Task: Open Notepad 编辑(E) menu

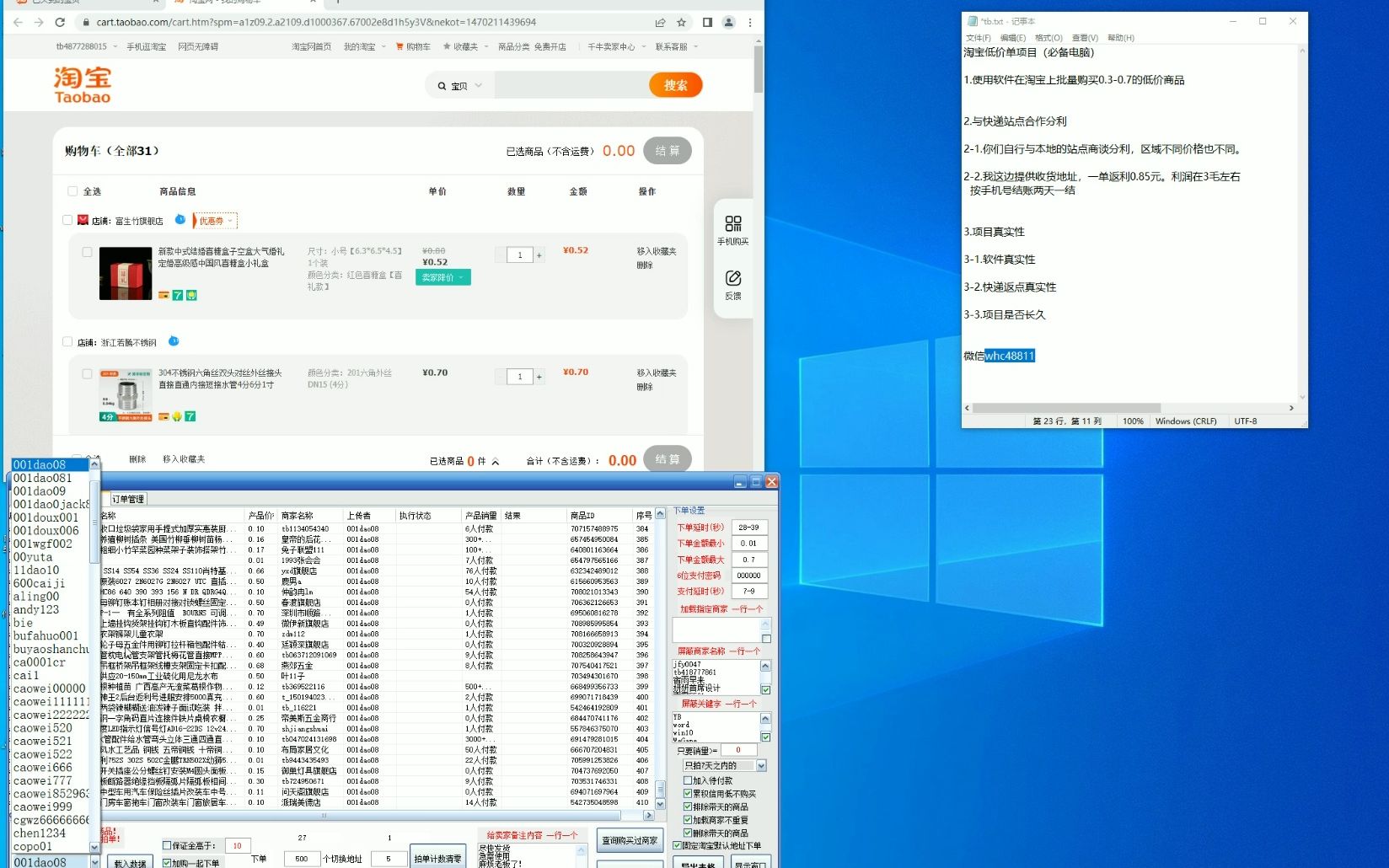Action: pyautogui.click(x=1013, y=38)
